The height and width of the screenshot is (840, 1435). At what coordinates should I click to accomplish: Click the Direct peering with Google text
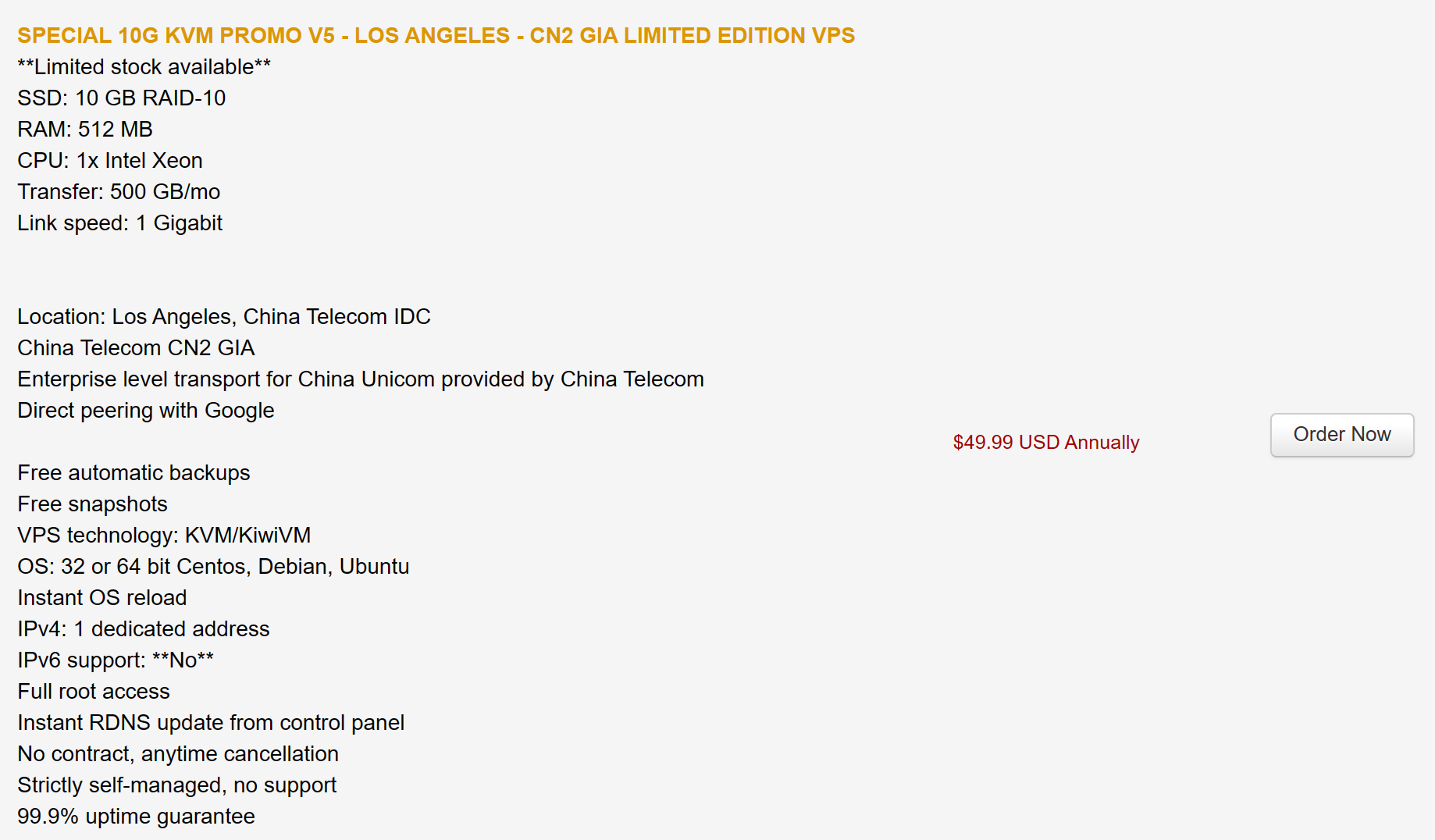(146, 411)
